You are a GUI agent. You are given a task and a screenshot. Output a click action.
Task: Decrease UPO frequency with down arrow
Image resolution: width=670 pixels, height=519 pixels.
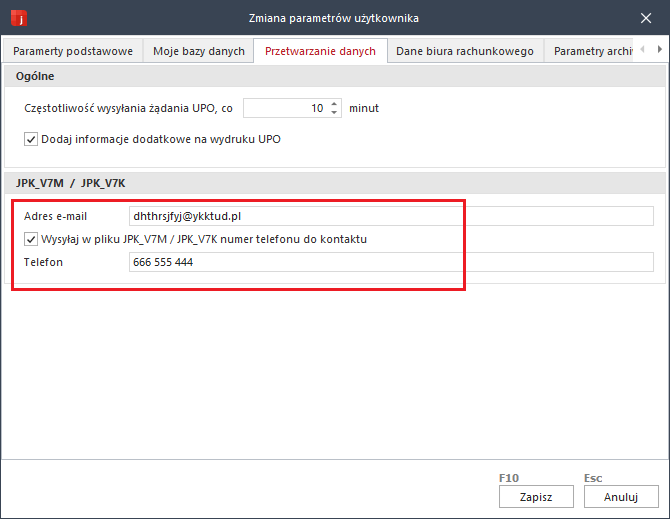click(x=334, y=112)
